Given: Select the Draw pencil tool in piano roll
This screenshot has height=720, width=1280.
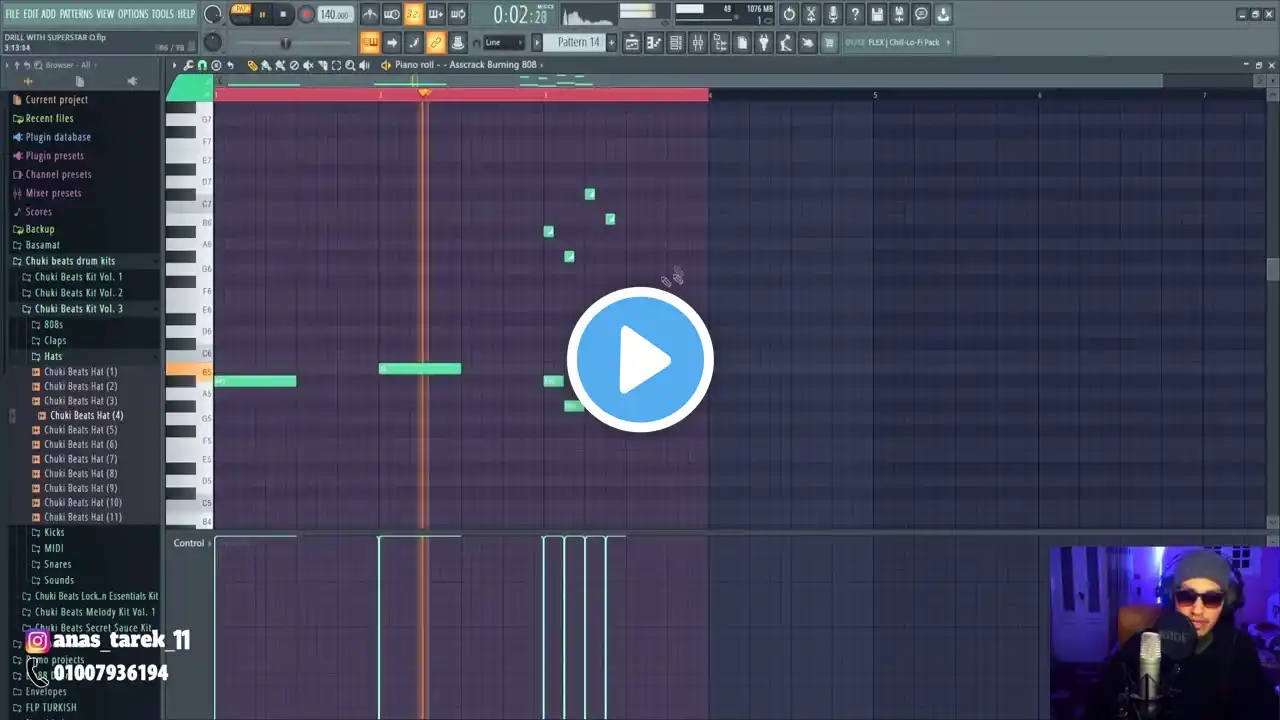Looking at the screenshot, I should (x=252, y=65).
